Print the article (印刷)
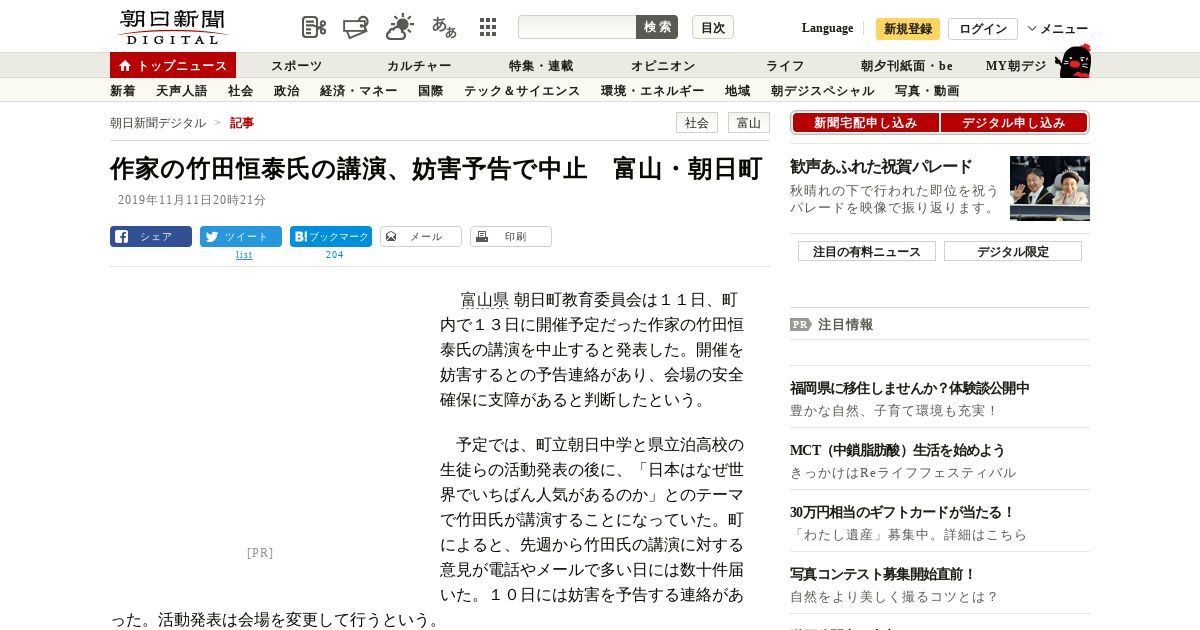The image size is (1200, 630). (x=511, y=237)
